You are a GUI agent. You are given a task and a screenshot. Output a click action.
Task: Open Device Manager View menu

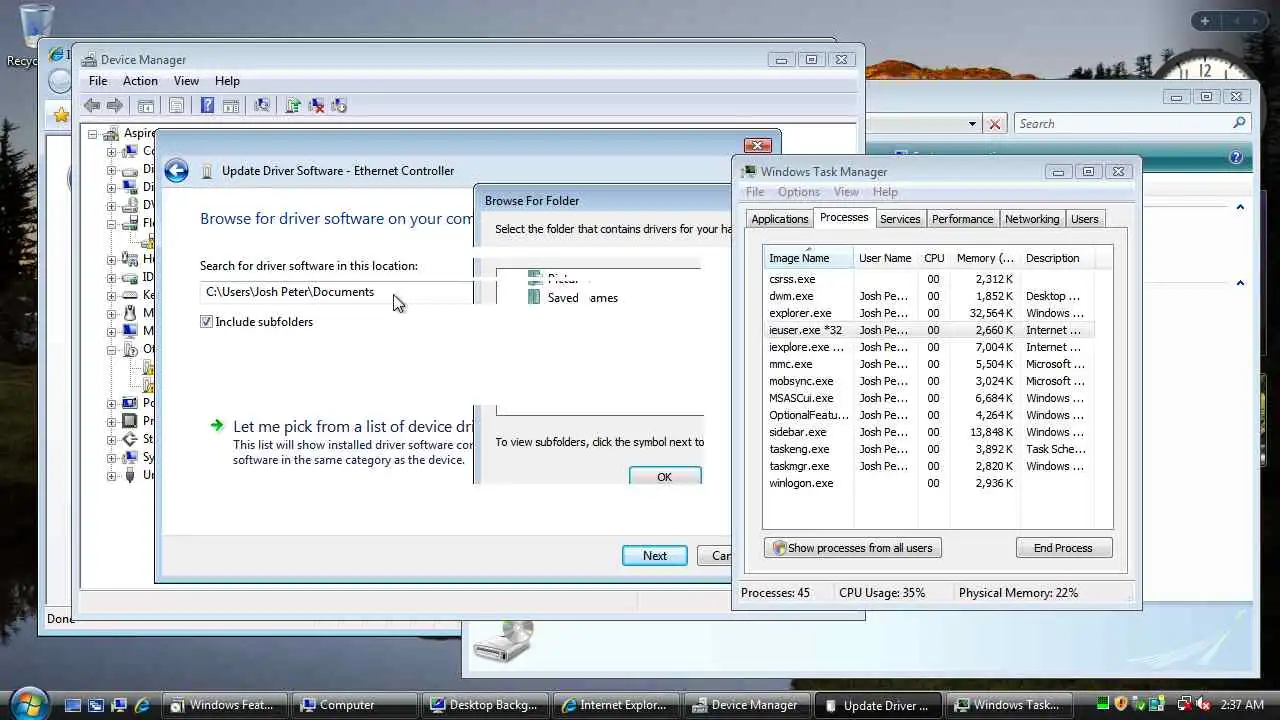[x=186, y=81]
